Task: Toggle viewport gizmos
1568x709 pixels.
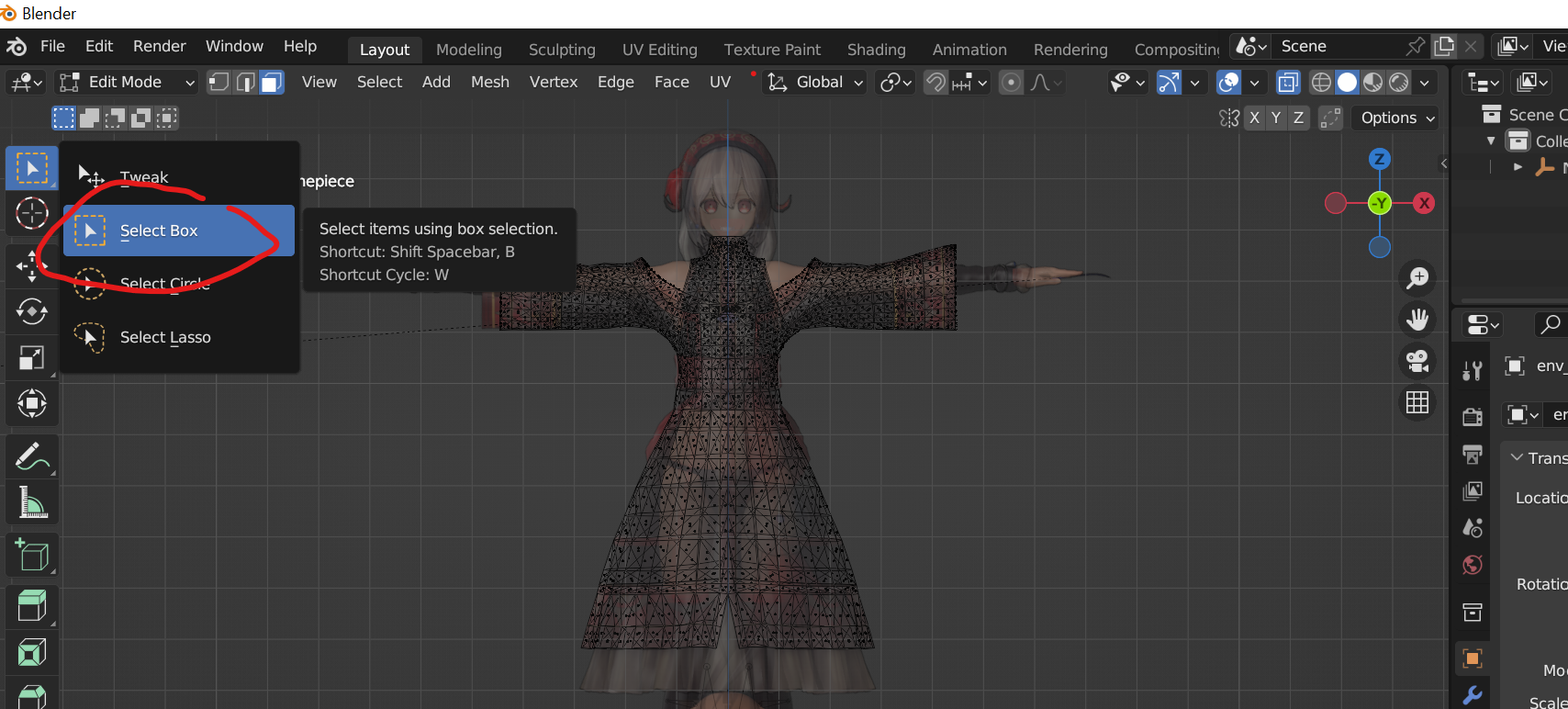Action: coord(1169,83)
